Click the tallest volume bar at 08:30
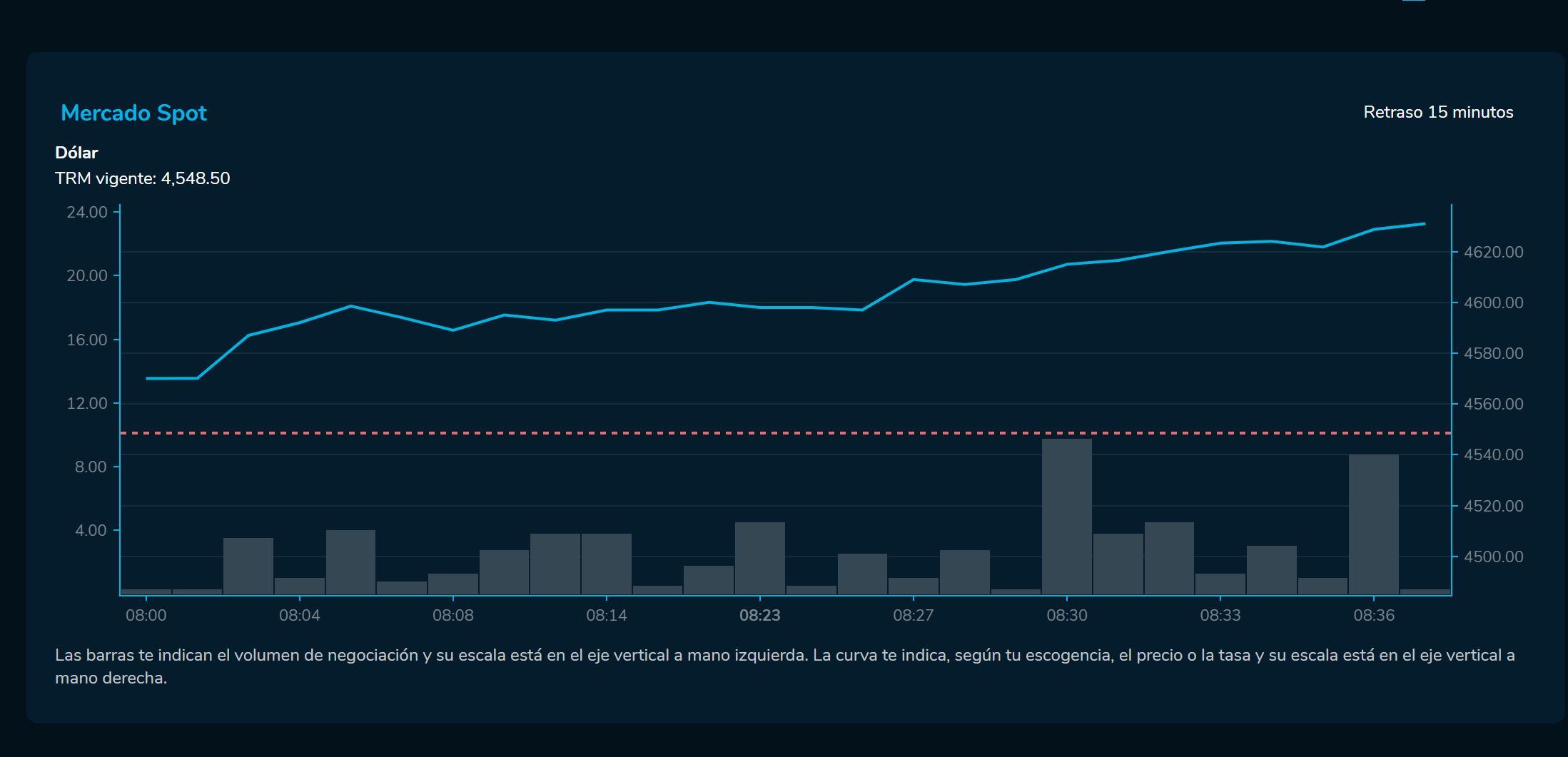Image resolution: width=1568 pixels, height=757 pixels. (1066, 516)
